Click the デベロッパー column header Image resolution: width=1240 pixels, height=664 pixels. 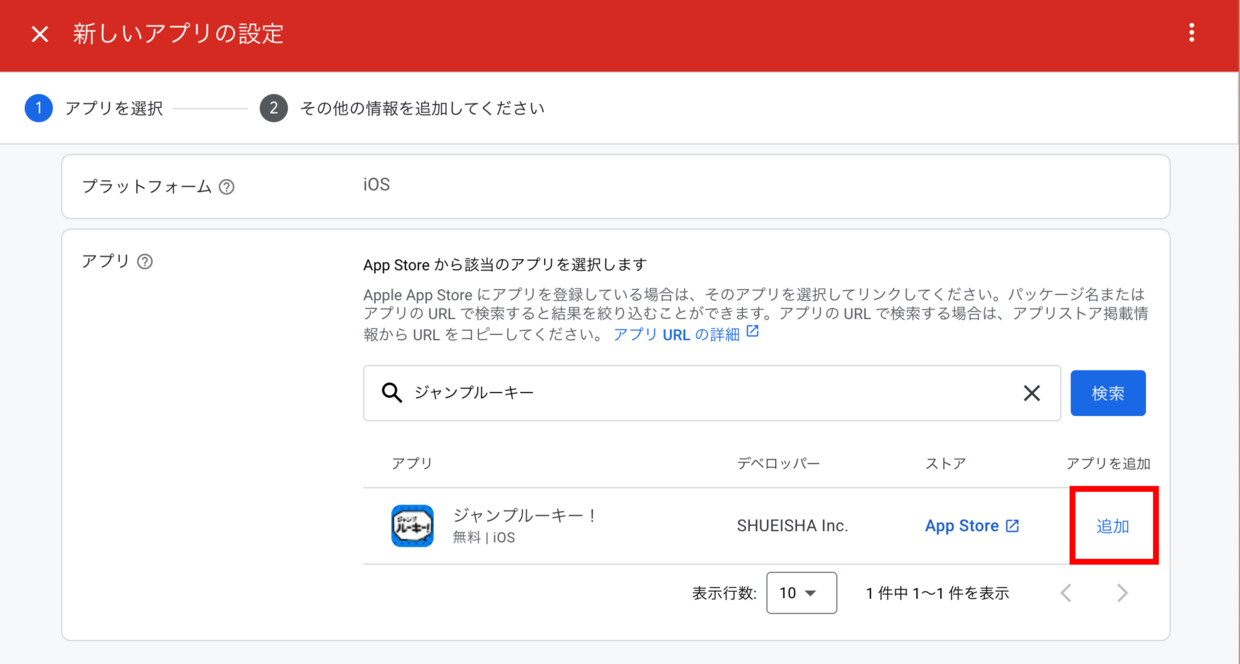coord(778,464)
